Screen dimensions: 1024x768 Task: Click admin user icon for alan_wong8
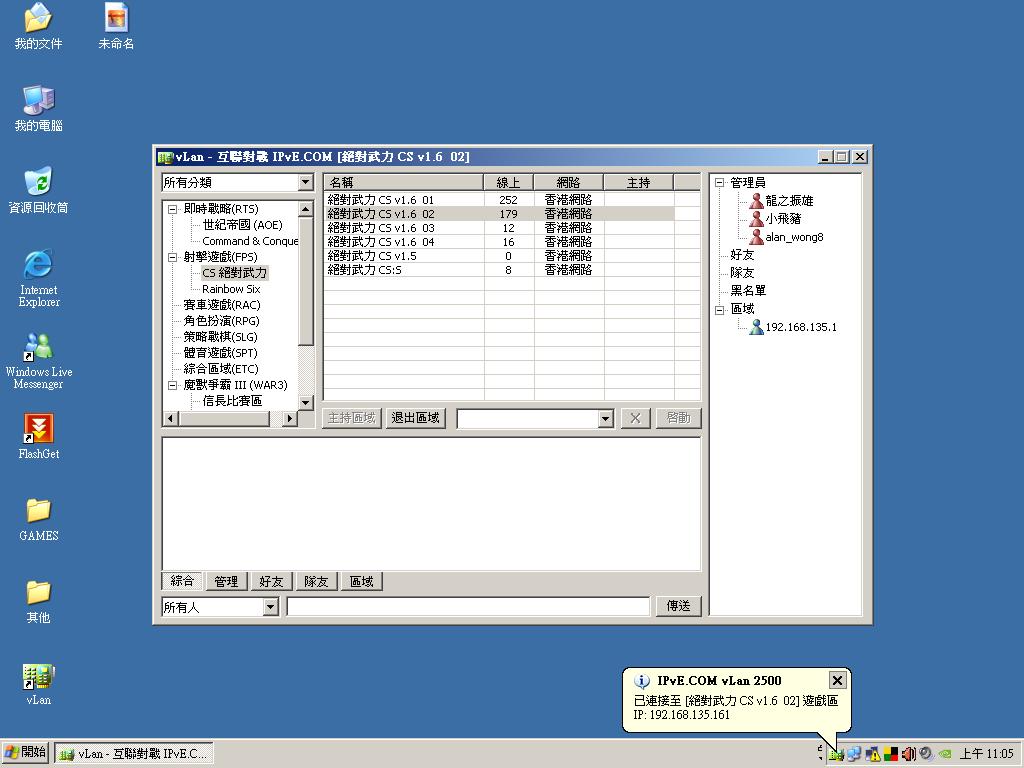[757, 236]
